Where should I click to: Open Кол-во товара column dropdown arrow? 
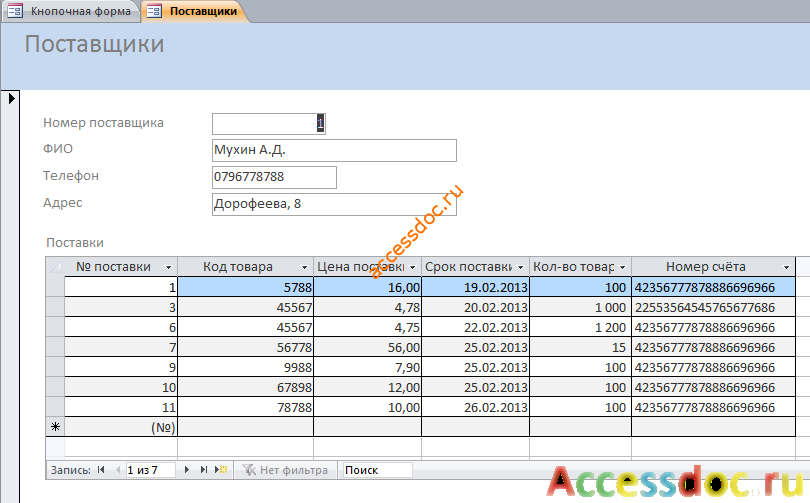[x=622, y=268]
